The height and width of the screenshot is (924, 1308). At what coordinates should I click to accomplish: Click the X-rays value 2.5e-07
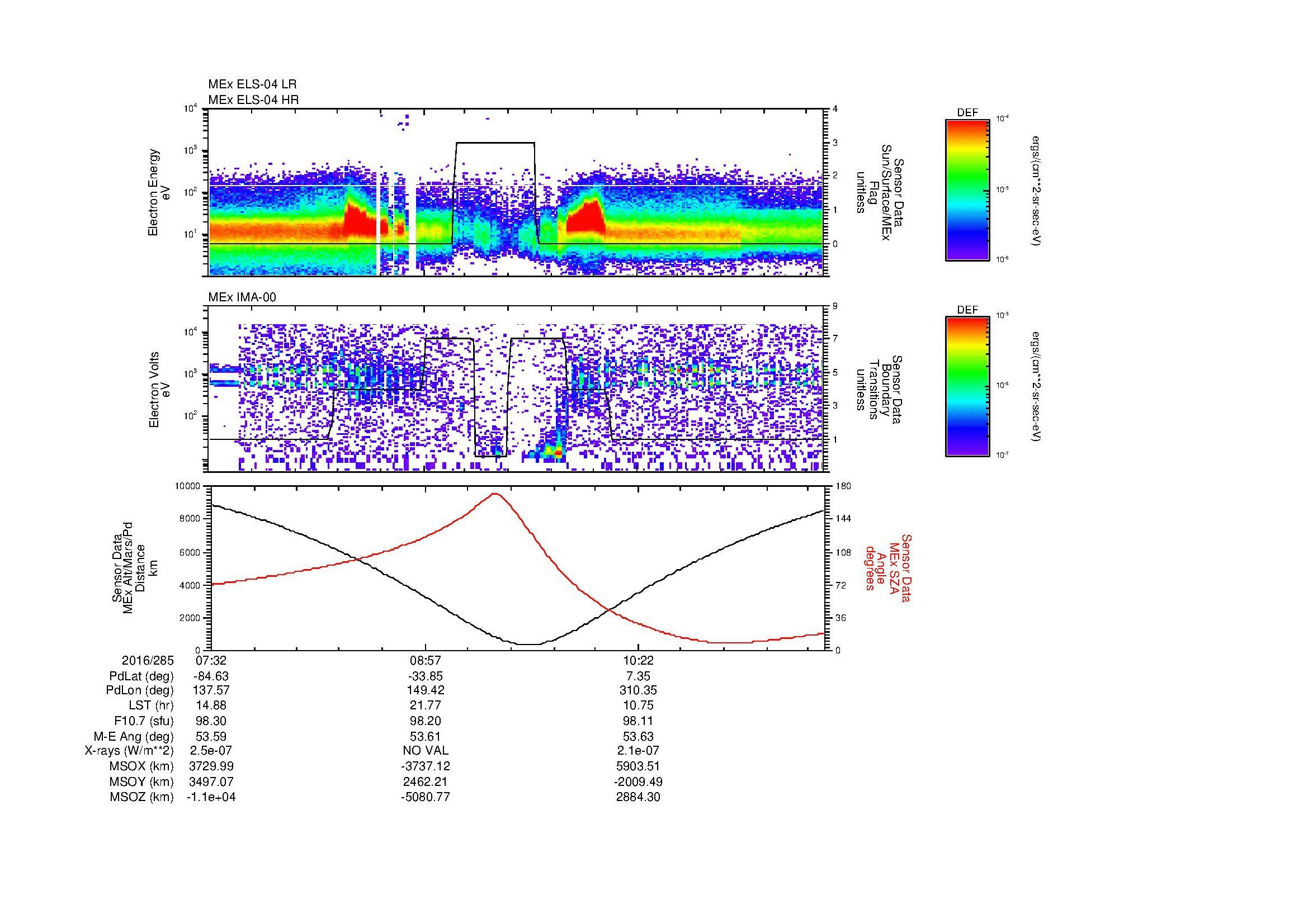(211, 751)
